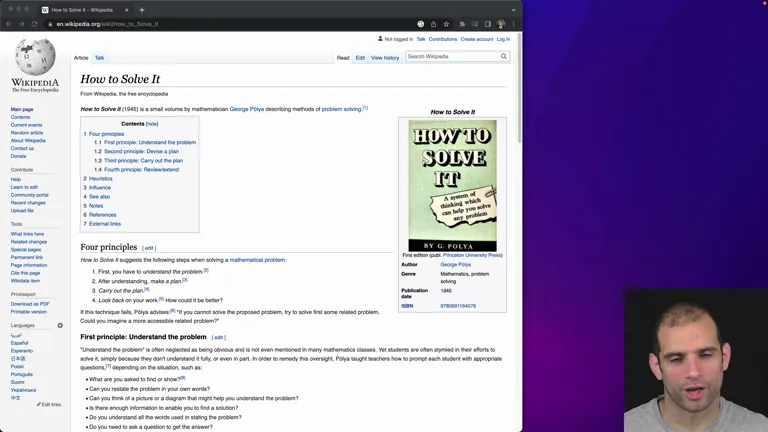Toggle the browser side panel icon

(x=488, y=24)
